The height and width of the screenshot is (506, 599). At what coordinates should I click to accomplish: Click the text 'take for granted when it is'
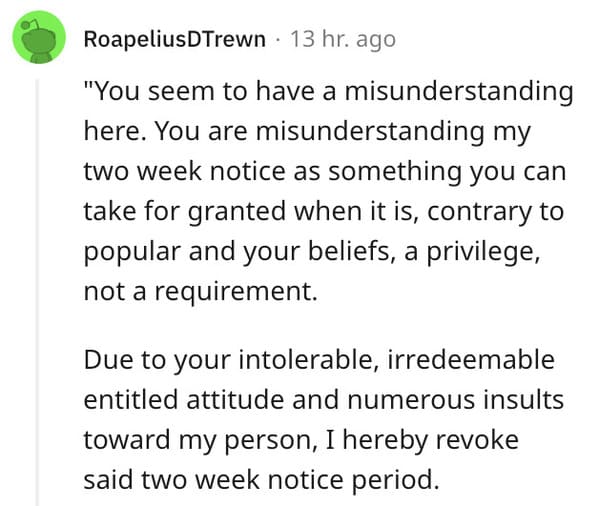click(x=249, y=211)
